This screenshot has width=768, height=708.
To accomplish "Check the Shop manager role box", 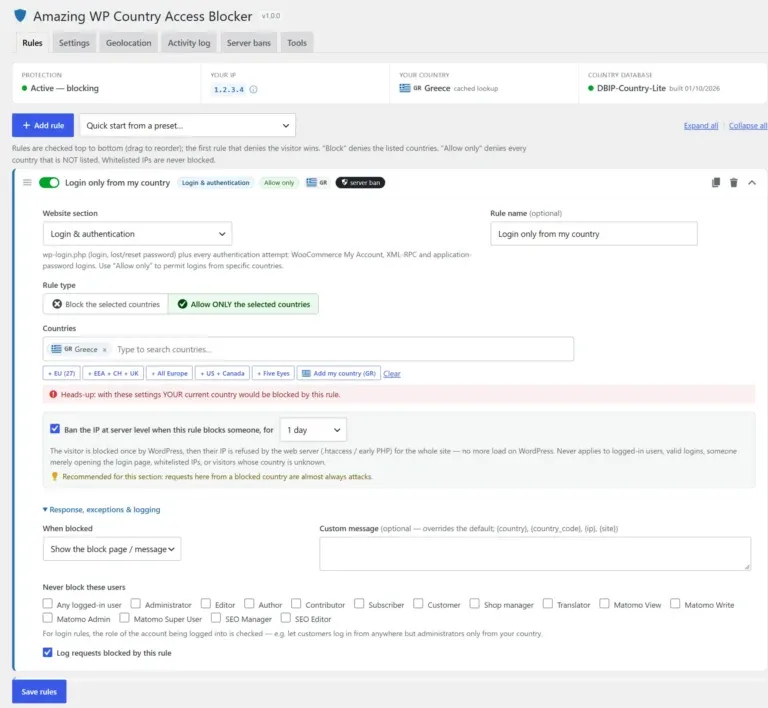I will click(x=475, y=603).
